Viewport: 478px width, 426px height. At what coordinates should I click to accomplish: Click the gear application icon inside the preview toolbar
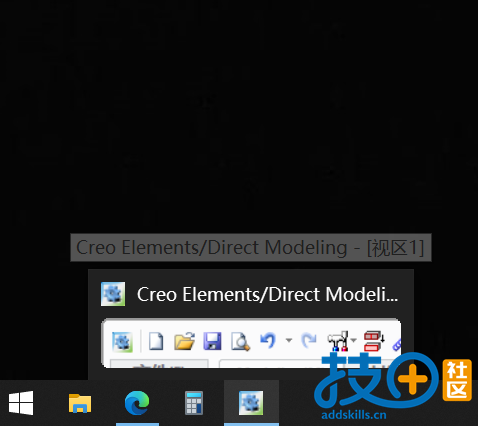[122, 342]
